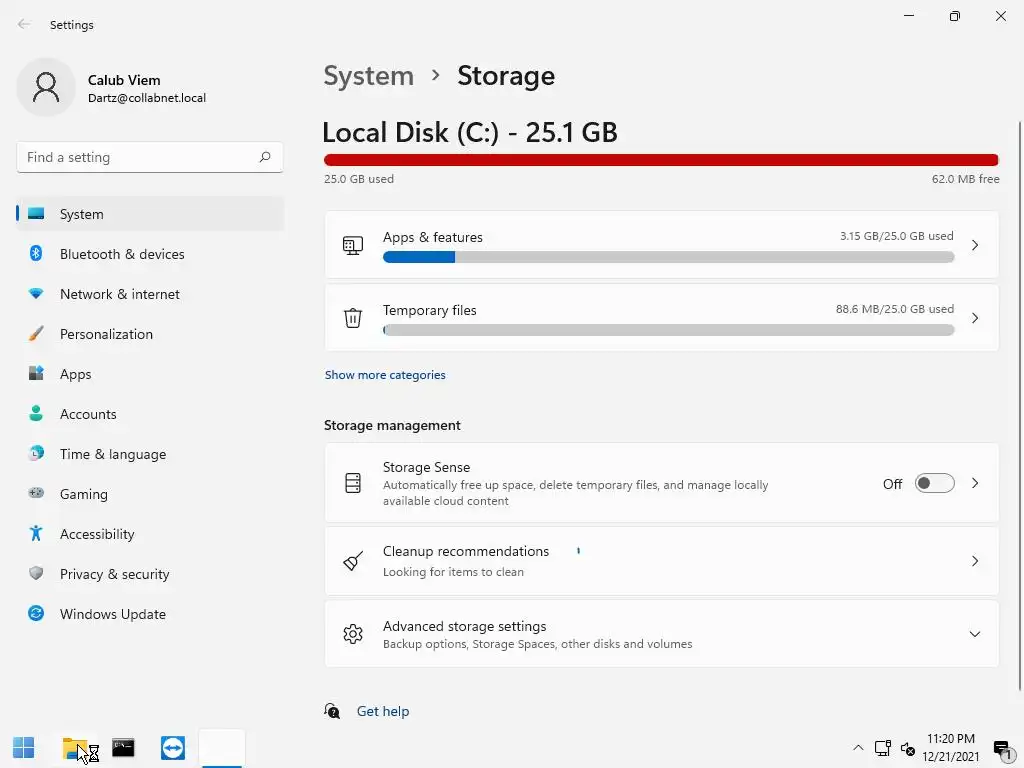Image resolution: width=1024 pixels, height=768 pixels.
Task: Click the Windows Start button
Action: coord(23,748)
